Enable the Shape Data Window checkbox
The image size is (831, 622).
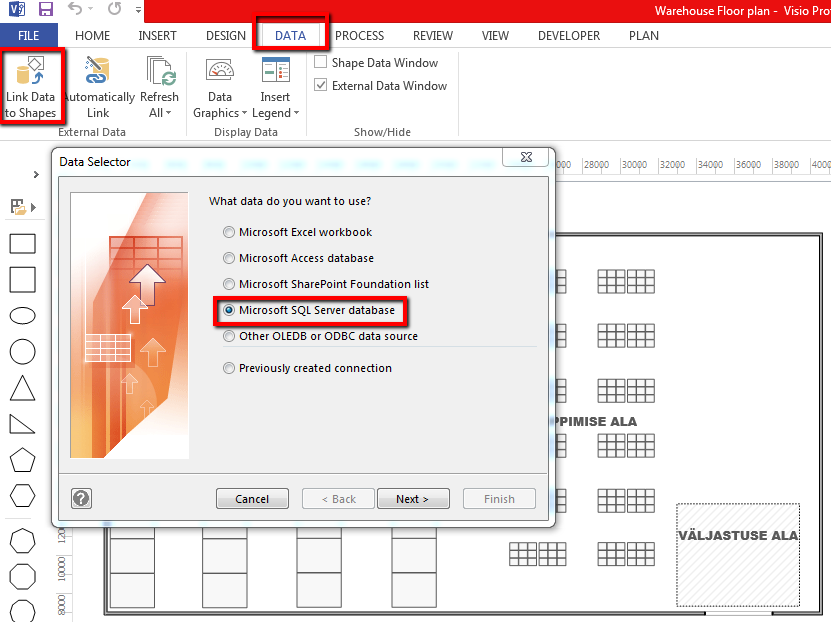point(320,62)
